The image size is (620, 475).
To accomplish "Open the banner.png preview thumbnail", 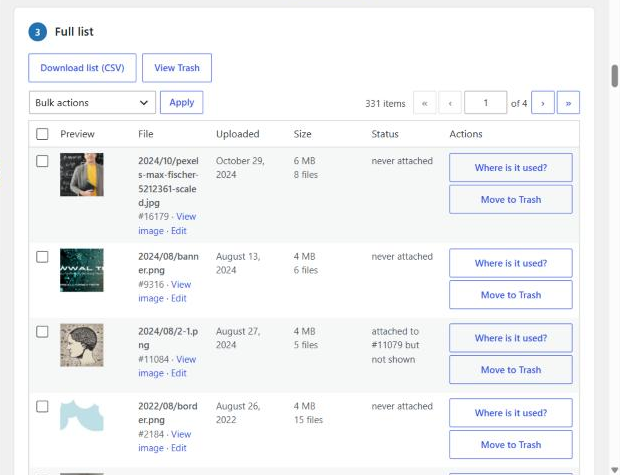I will tap(82, 270).
